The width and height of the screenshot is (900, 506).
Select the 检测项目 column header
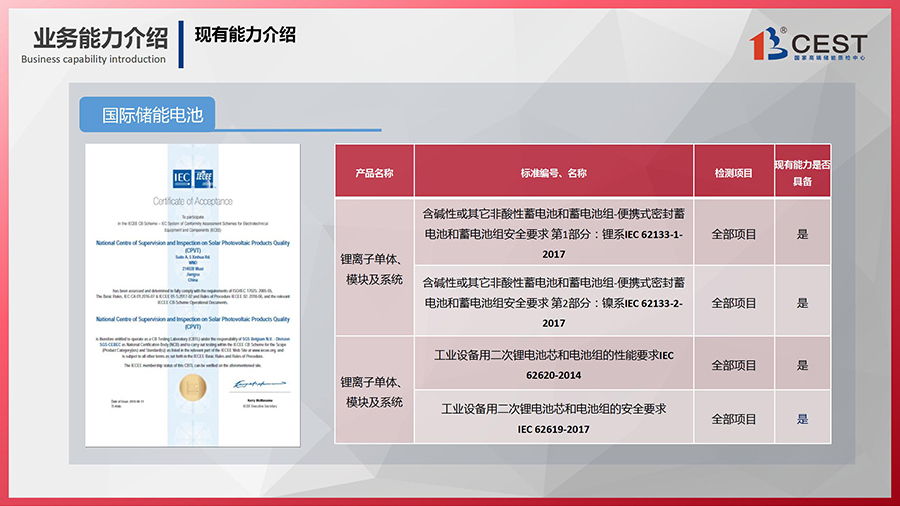click(734, 172)
